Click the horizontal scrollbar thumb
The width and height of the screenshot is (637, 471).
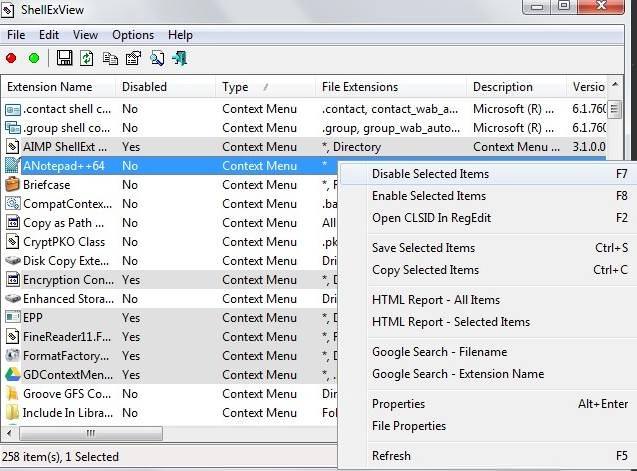click(91, 433)
